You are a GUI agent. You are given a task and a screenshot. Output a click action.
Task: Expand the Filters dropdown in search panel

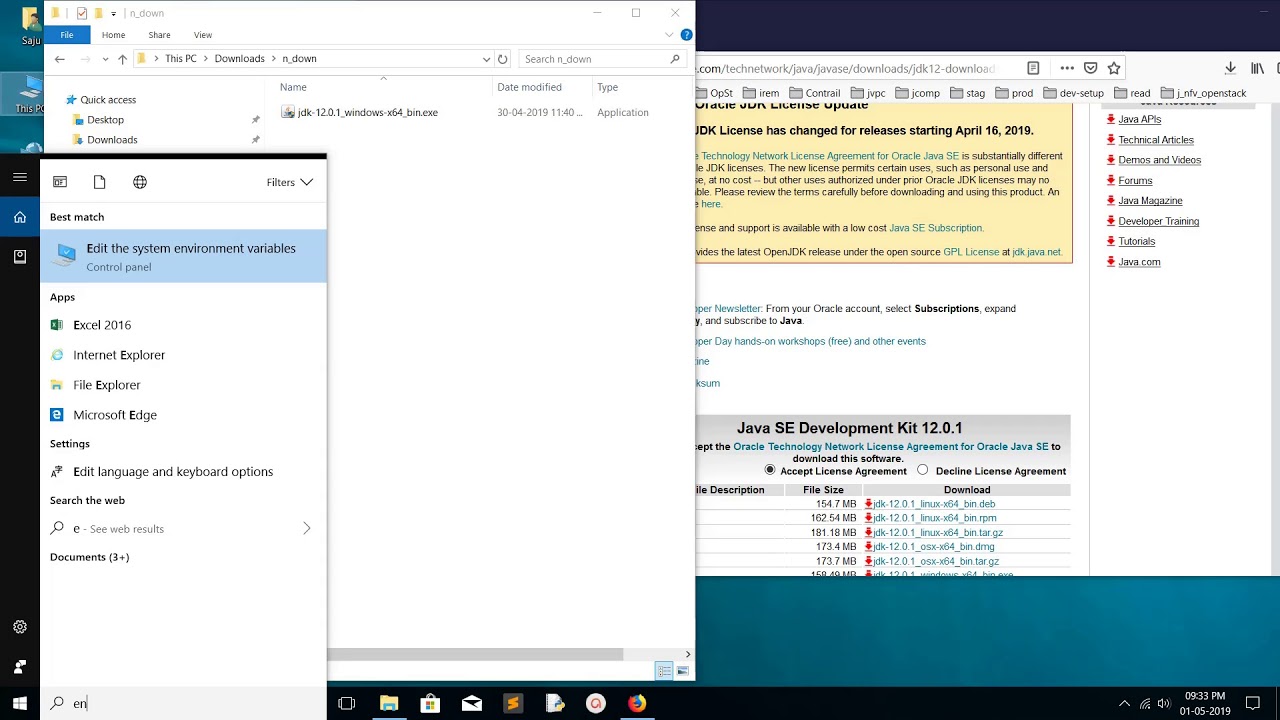[x=290, y=182]
